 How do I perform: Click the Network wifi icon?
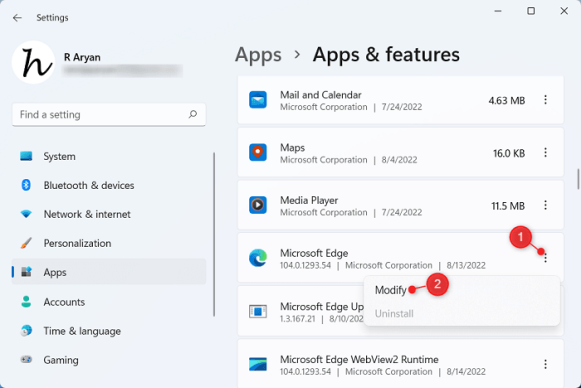pyautogui.click(x=26, y=214)
